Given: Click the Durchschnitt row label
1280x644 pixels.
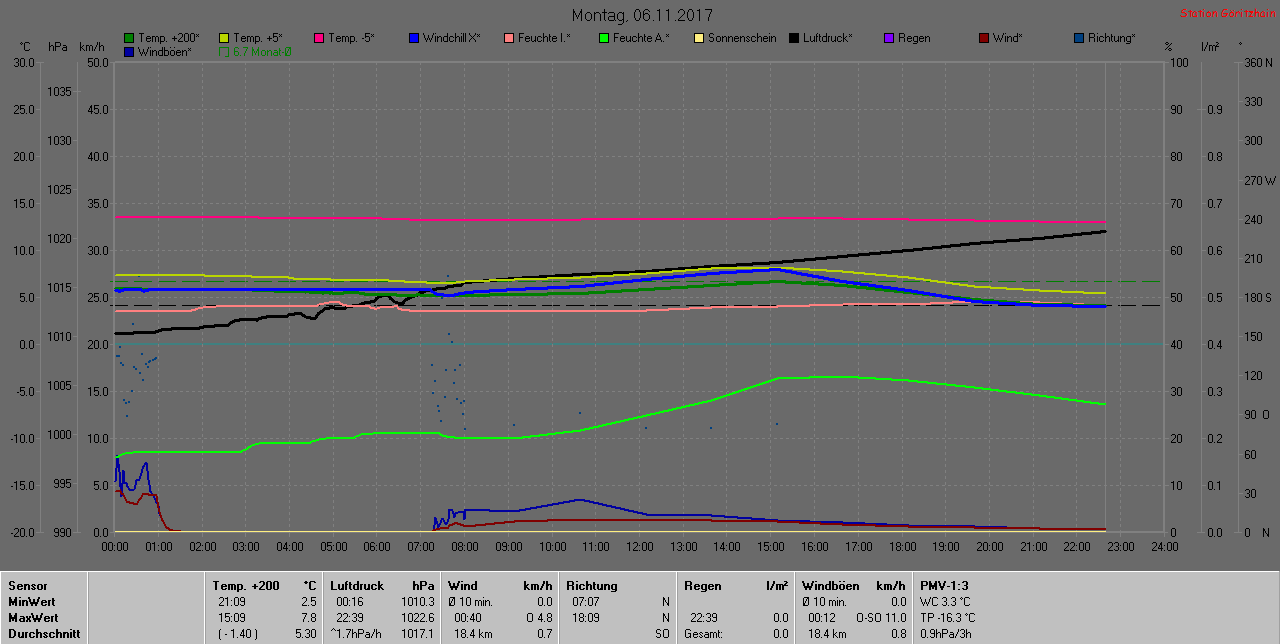Looking at the screenshot, I should click(43, 634).
